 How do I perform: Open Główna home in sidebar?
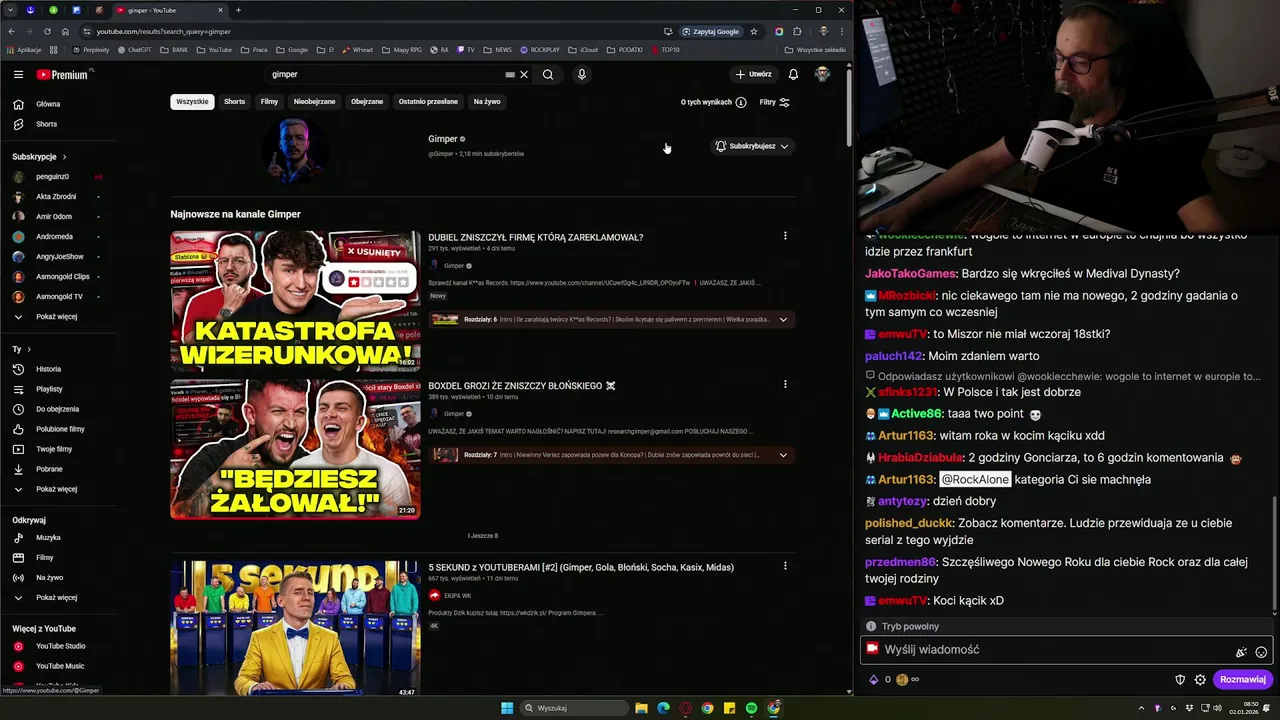(x=47, y=104)
